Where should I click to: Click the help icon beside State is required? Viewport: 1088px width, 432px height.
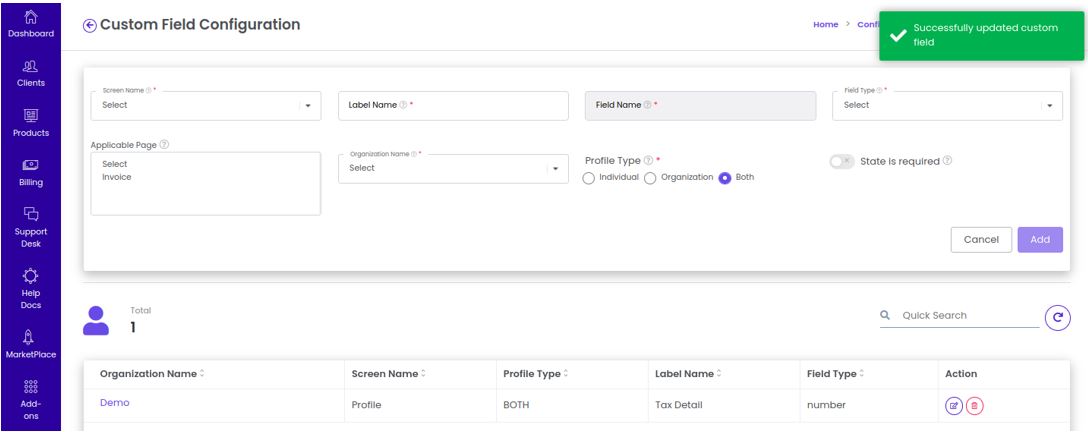pyautogui.click(x=947, y=160)
